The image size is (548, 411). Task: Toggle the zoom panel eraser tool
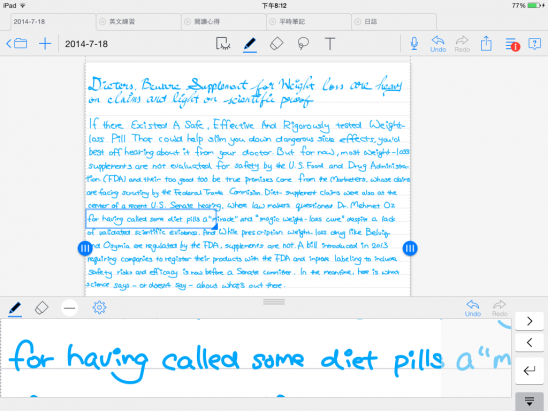(x=42, y=308)
